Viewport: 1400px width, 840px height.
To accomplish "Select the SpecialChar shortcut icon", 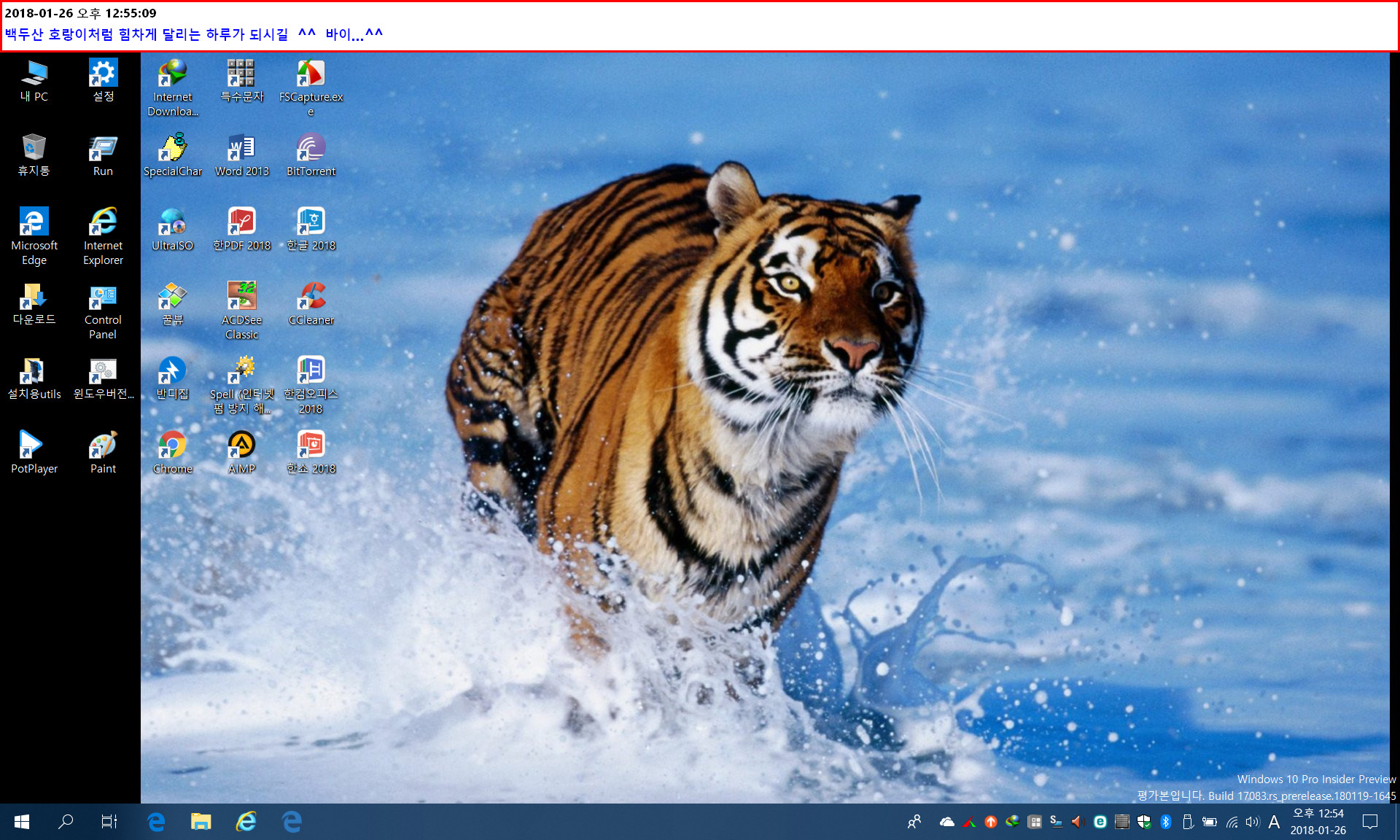I will pyautogui.click(x=173, y=155).
